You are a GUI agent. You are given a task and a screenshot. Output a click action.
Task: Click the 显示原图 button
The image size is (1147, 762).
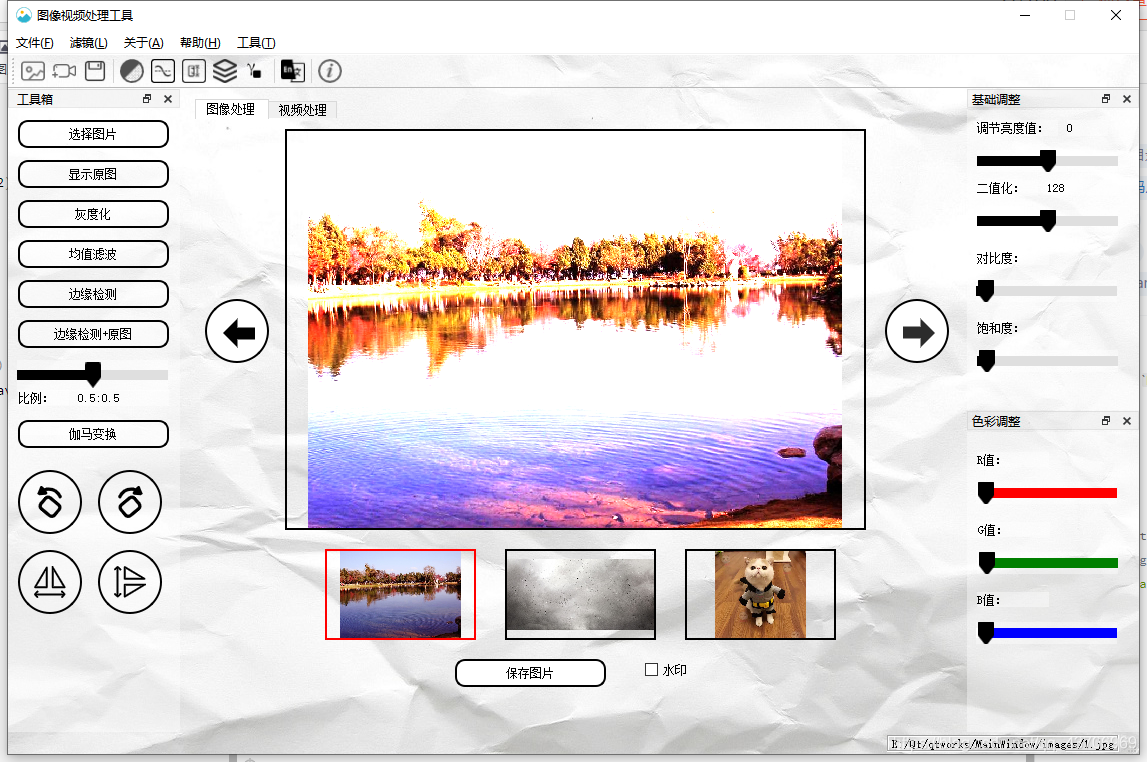pyautogui.click(x=93, y=175)
